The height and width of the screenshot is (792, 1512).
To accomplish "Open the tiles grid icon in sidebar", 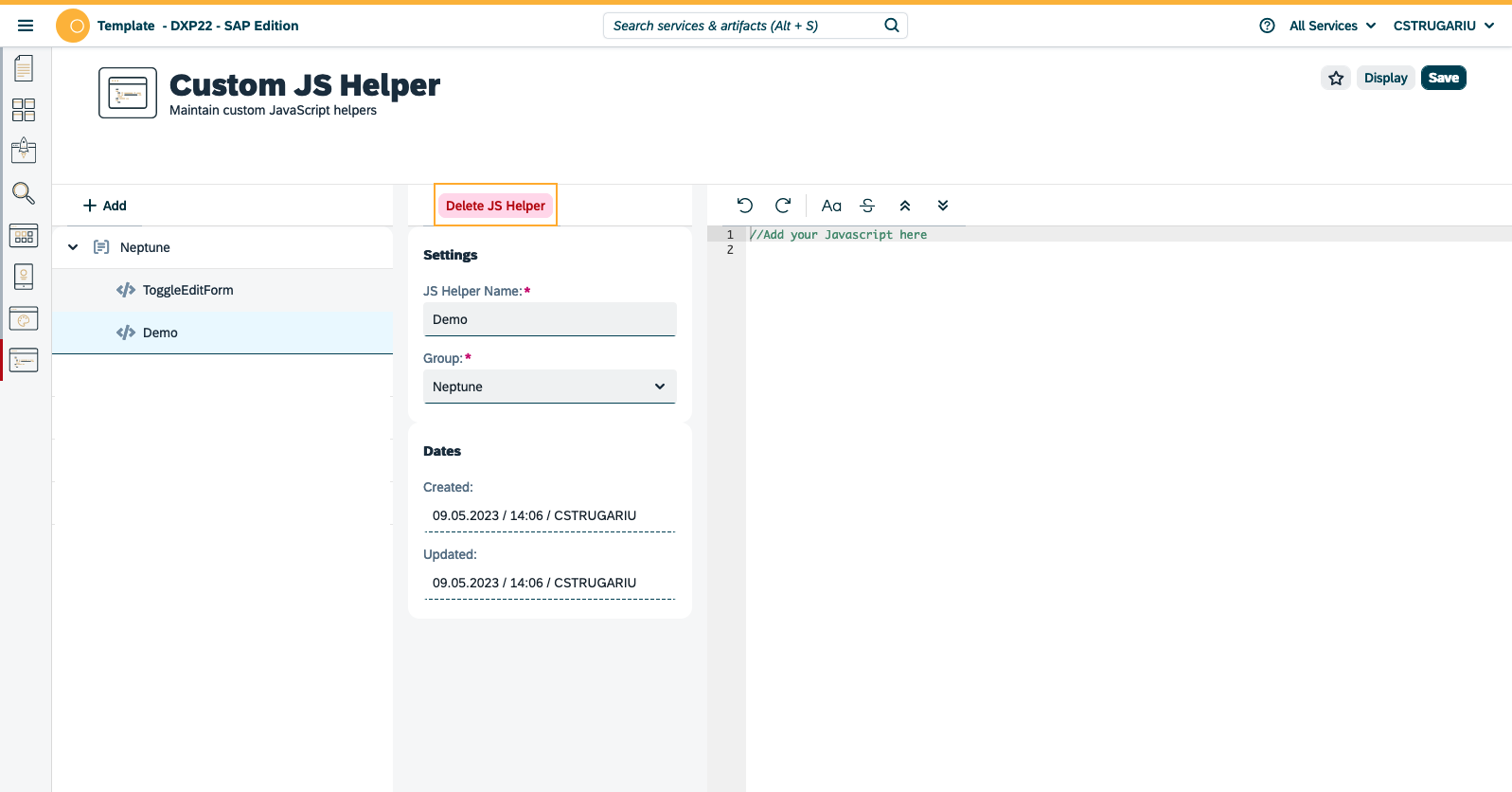I will pyautogui.click(x=24, y=110).
